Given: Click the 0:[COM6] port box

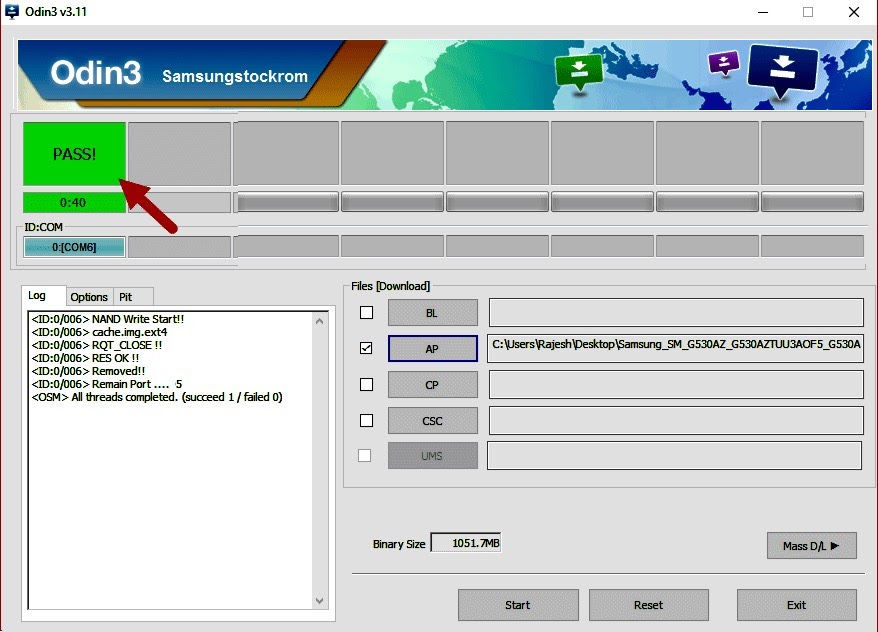Looking at the screenshot, I should [74, 247].
